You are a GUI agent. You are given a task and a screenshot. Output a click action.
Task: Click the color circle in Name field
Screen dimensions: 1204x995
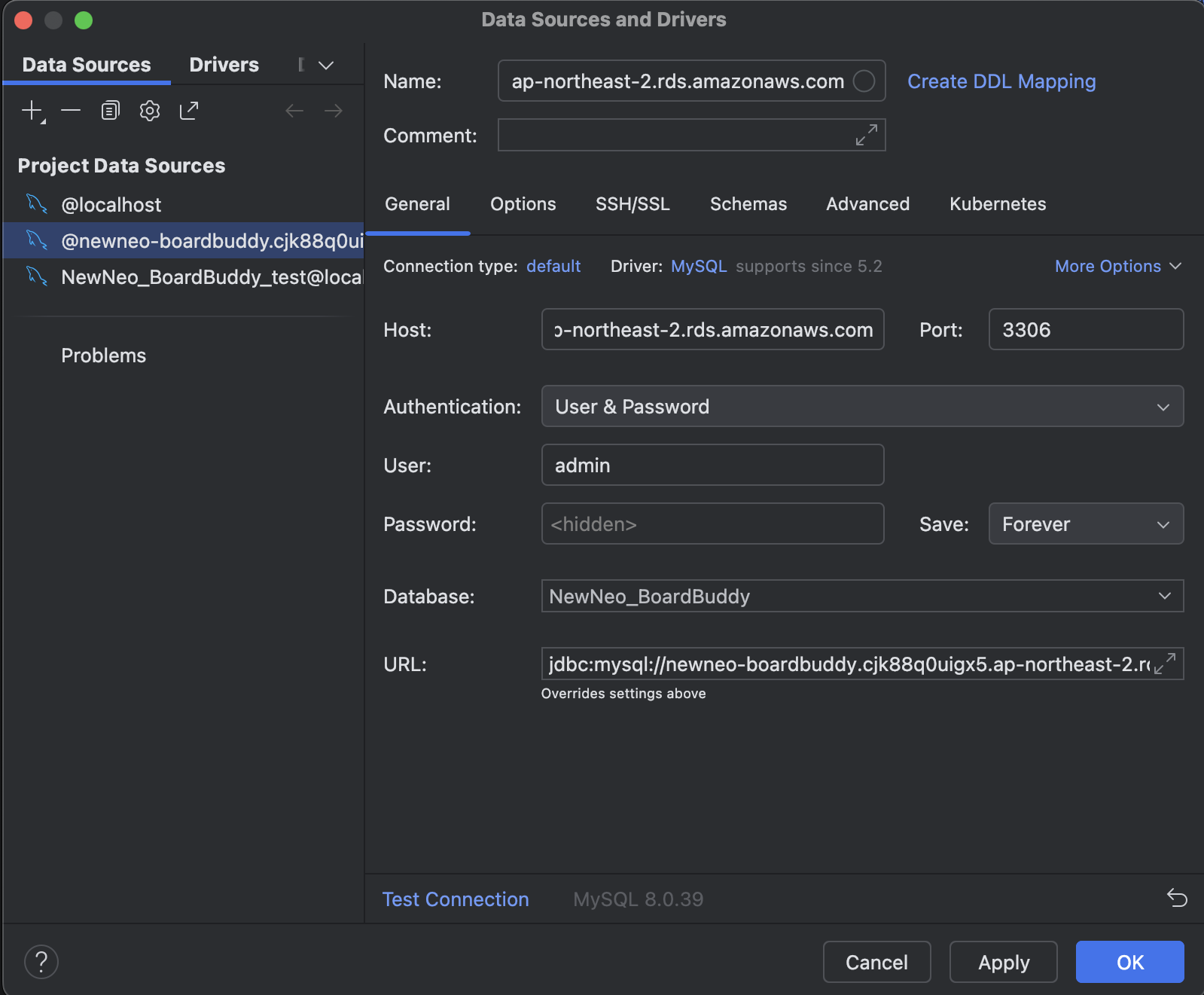864,81
